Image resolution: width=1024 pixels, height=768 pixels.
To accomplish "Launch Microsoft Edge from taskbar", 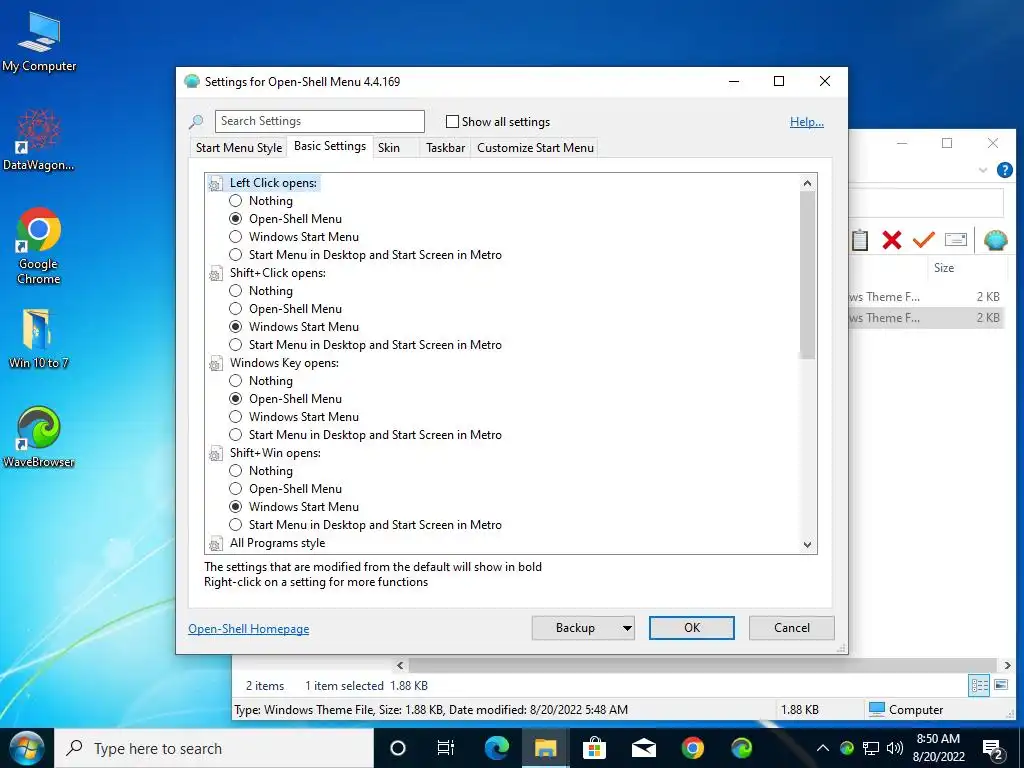I will pyautogui.click(x=496, y=748).
